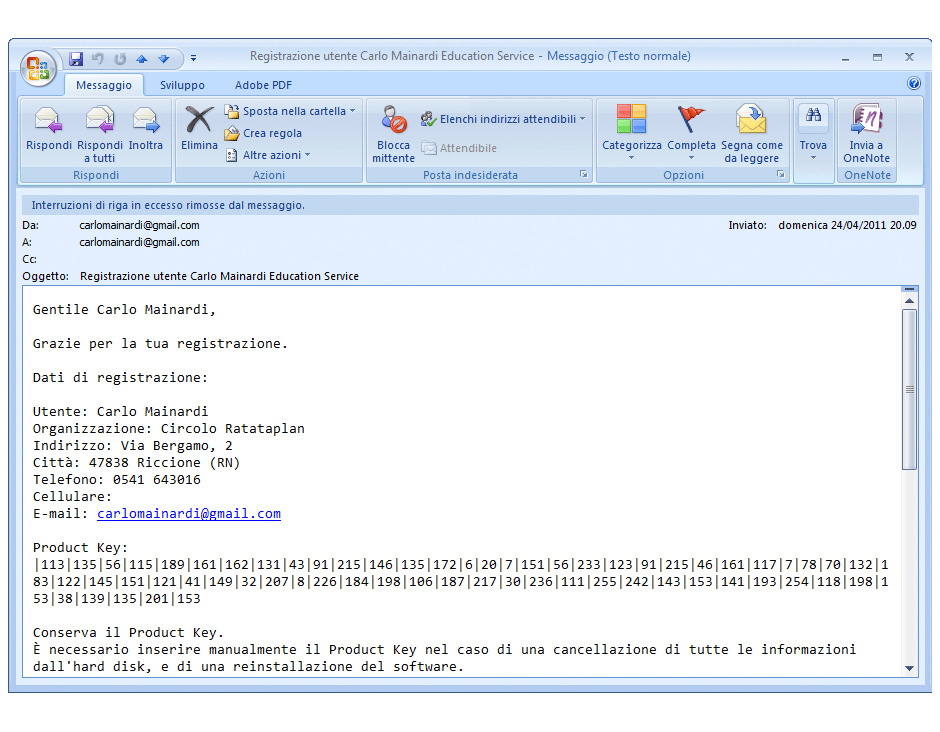Select the Messaggio ribbon tab
This screenshot has width=940, height=732.
point(104,85)
